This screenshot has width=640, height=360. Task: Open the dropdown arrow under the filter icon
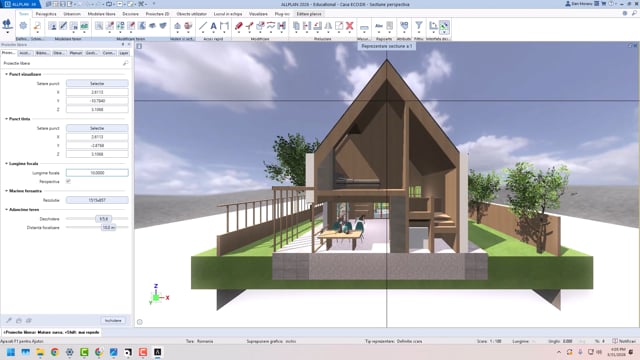(419, 33)
